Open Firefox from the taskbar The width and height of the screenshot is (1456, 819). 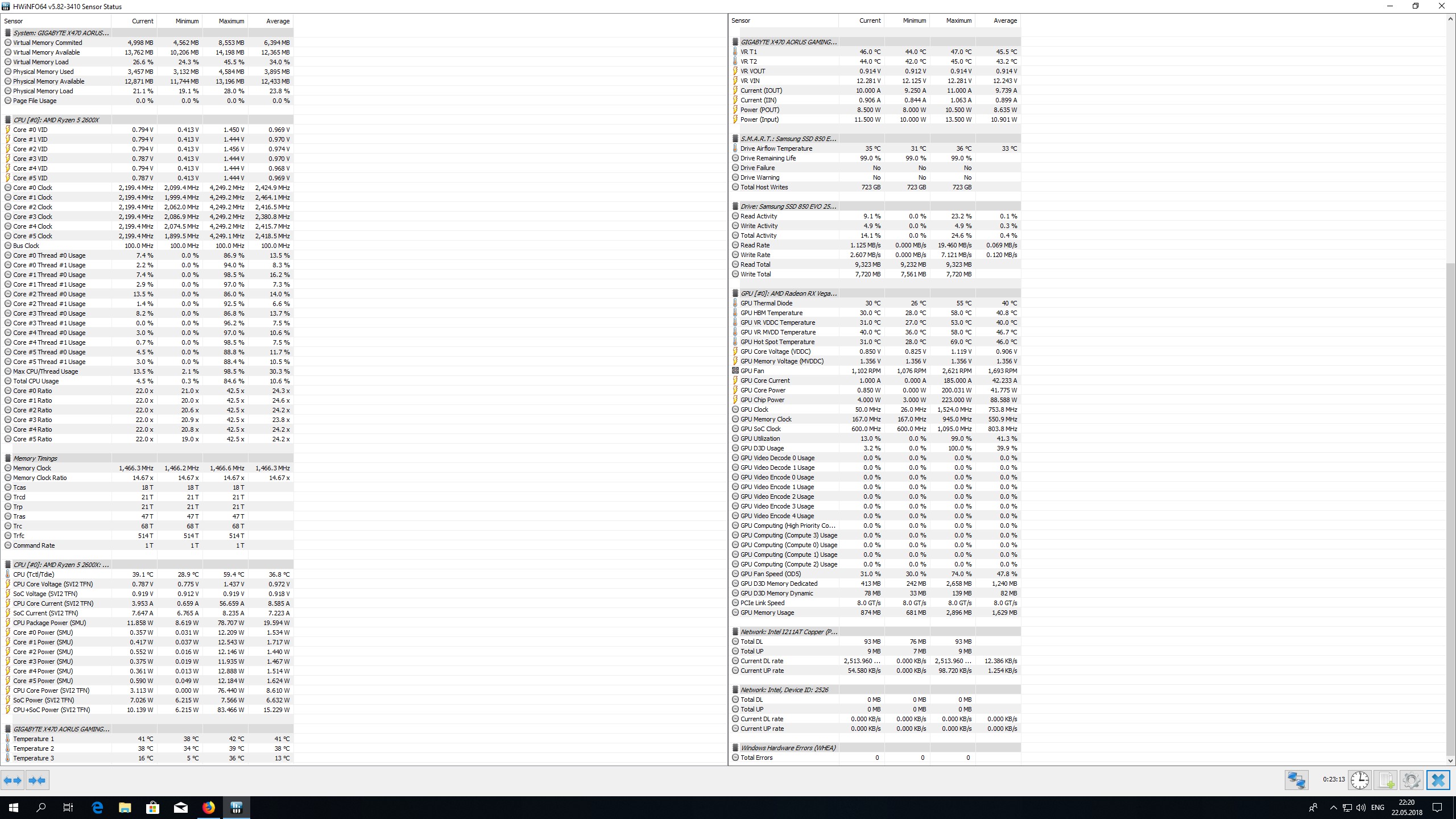[x=209, y=807]
